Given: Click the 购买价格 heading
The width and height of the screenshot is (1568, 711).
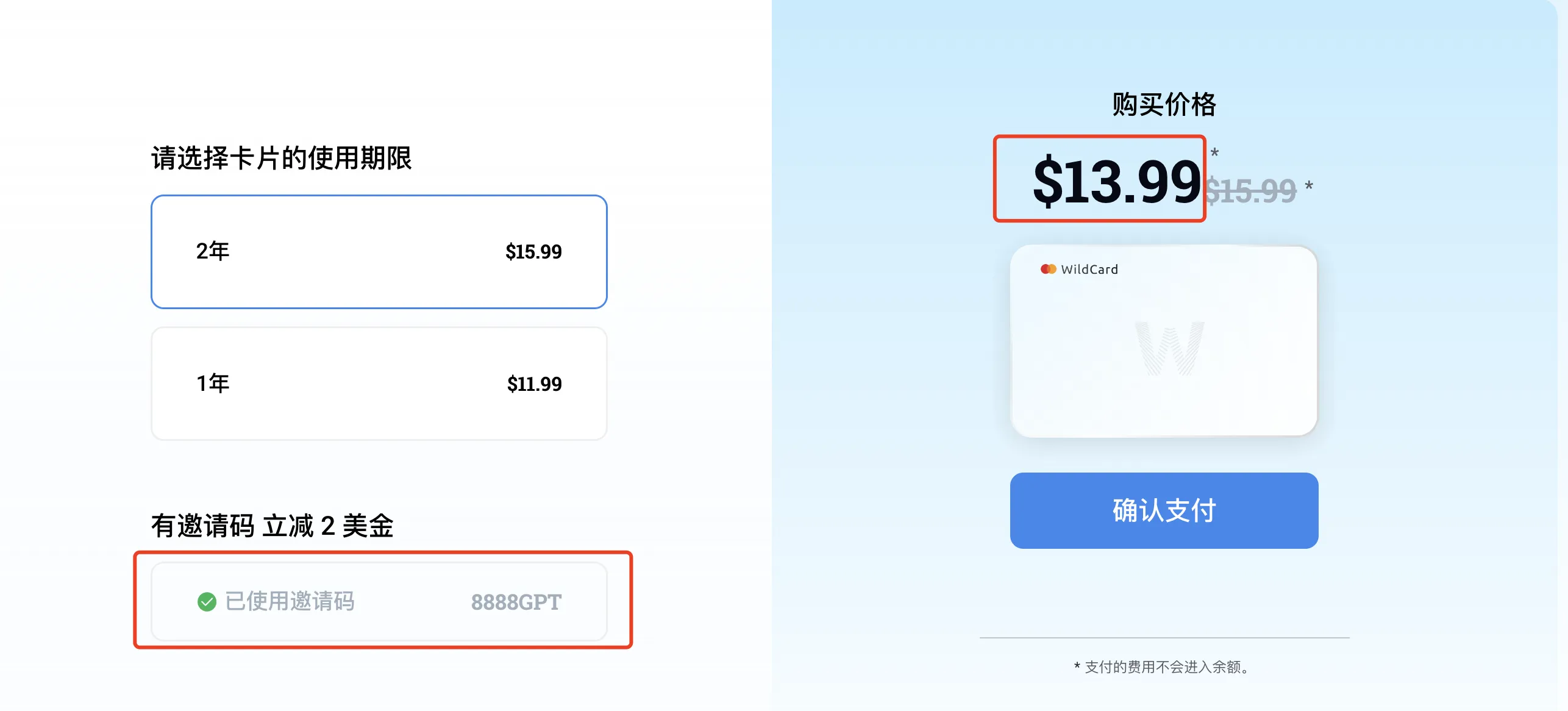Looking at the screenshot, I should tap(1164, 104).
